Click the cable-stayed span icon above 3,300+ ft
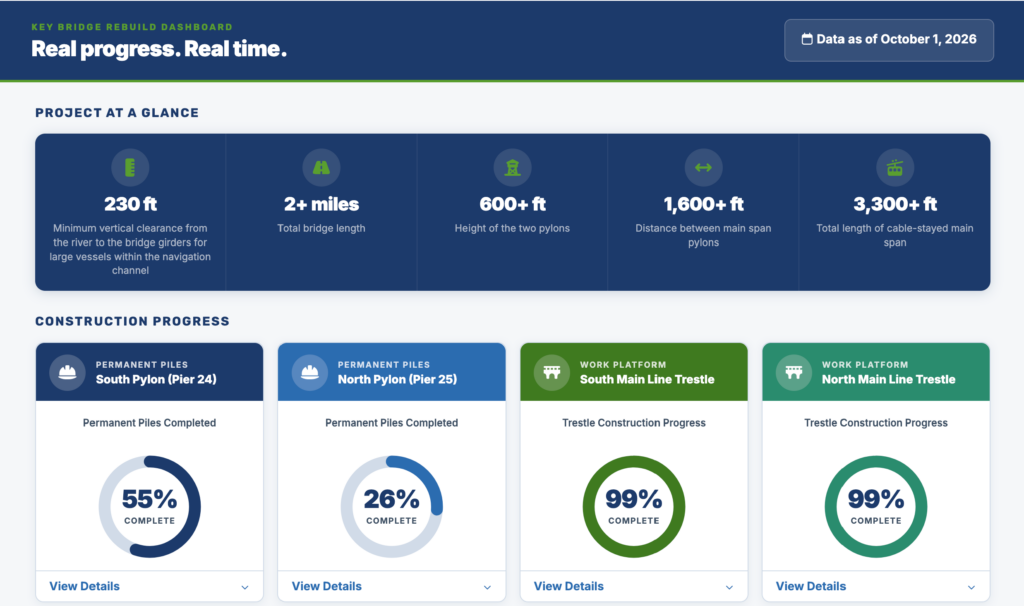This screenshot has width=1024, height=606. [895, 168]
